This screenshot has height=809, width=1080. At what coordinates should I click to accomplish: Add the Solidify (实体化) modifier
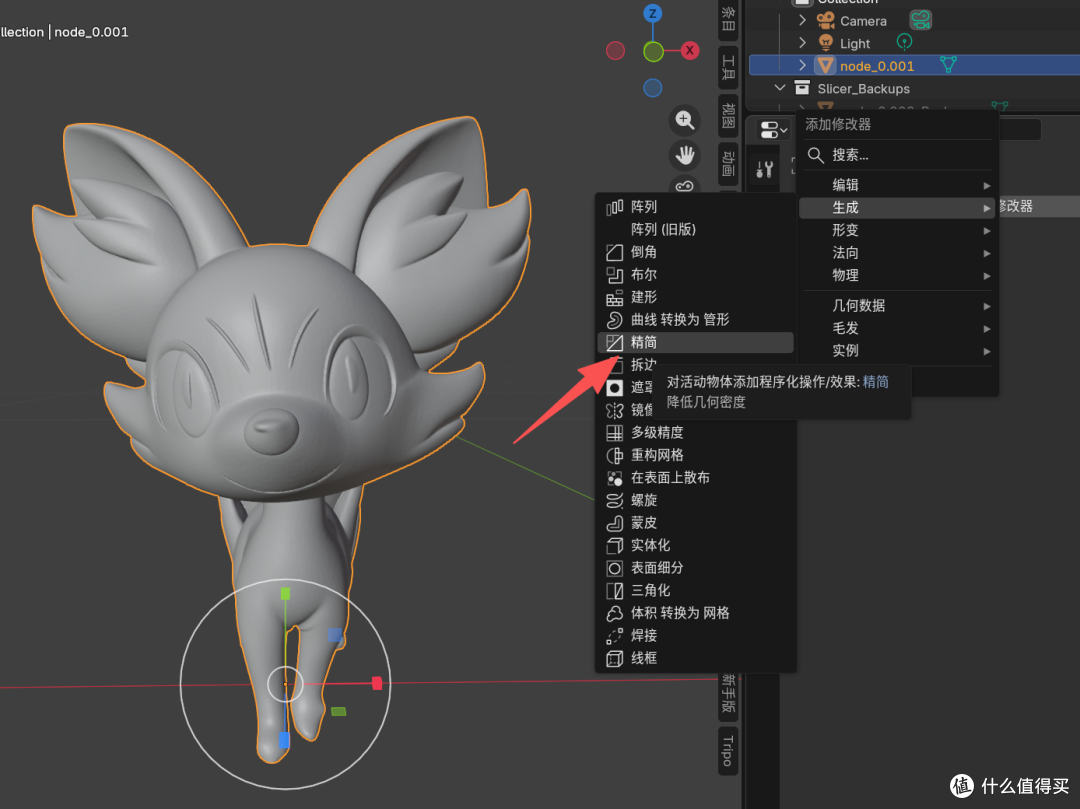(x=696, y=545)
